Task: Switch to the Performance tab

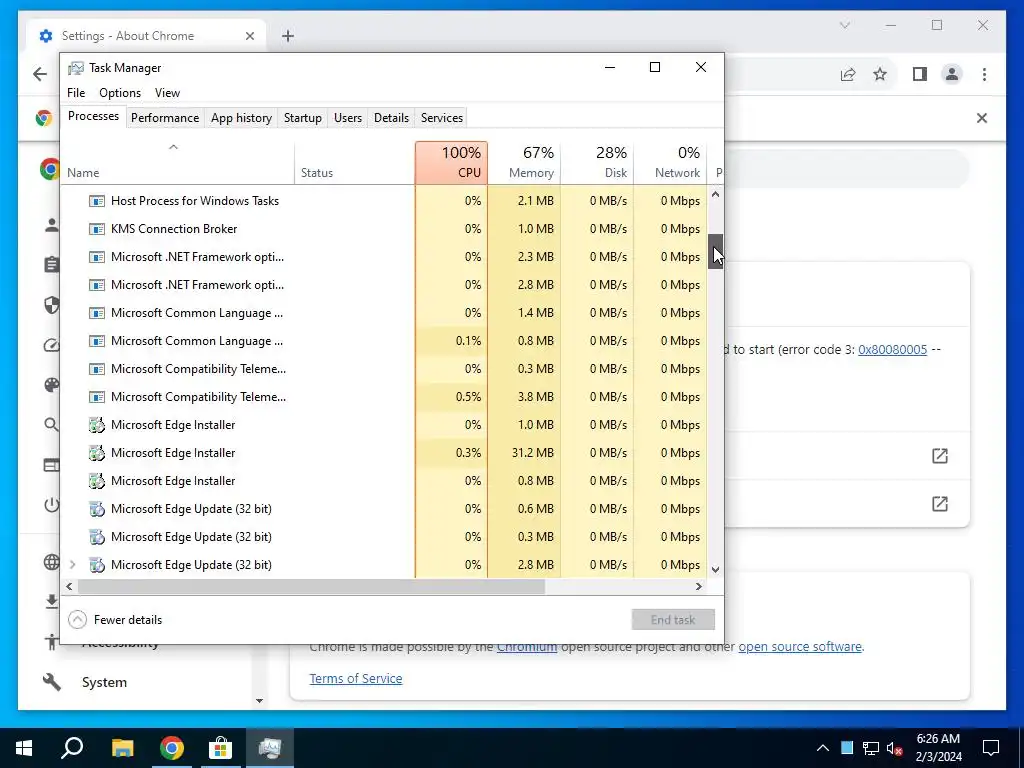Action: (x=165, y=118)
